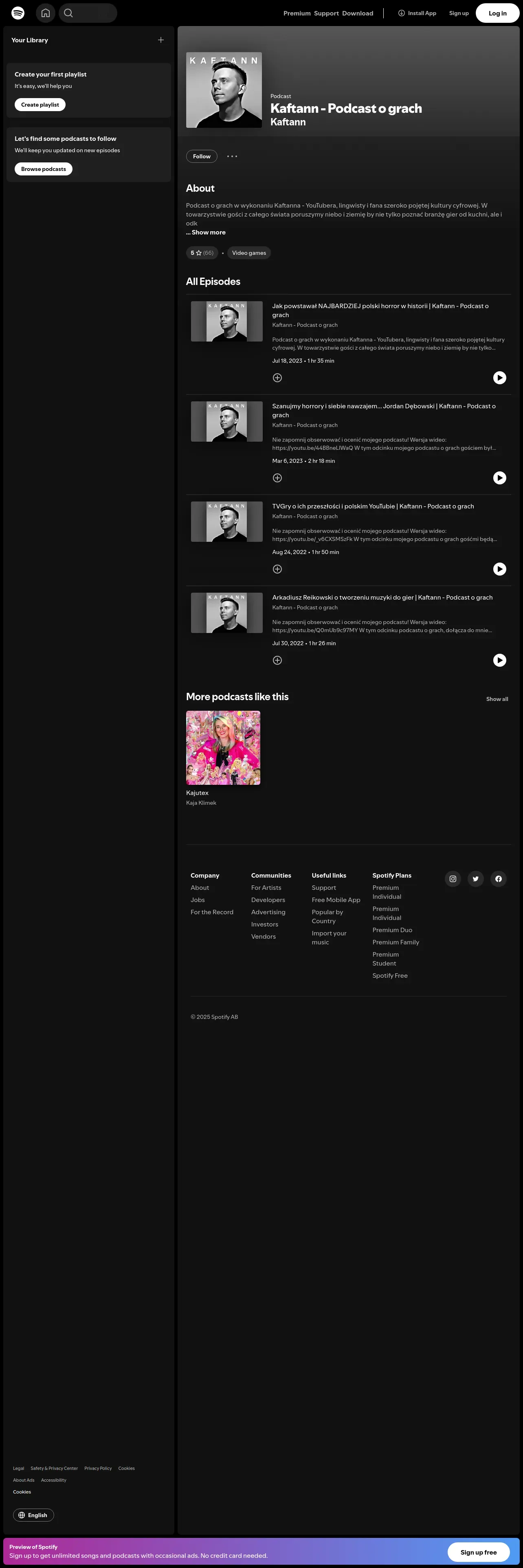Viewport: 523px width, 1568px height.
Task: Open the Jobs footer link
Action: click(198, 900)
